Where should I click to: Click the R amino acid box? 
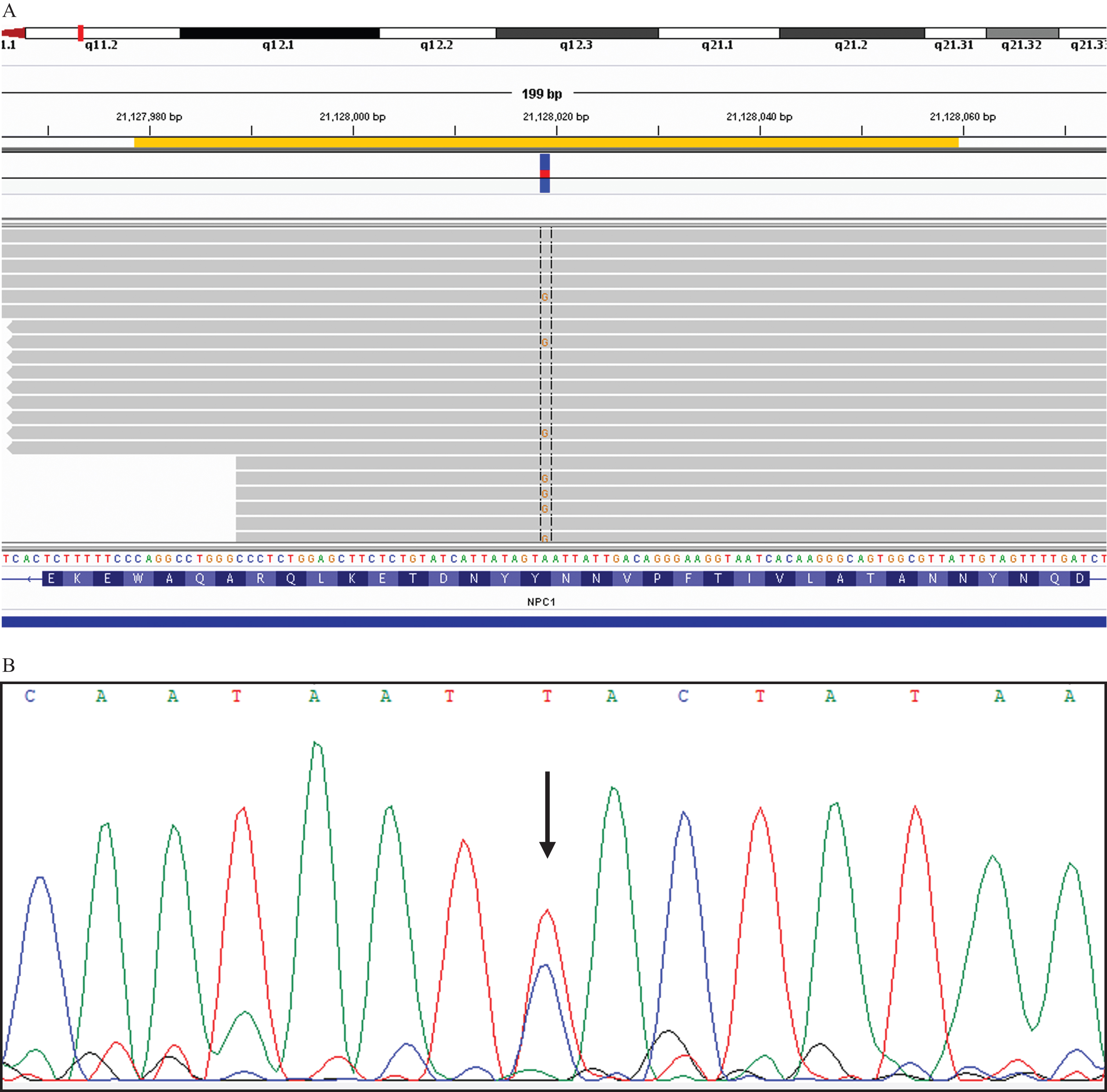[x=260, y=579]
